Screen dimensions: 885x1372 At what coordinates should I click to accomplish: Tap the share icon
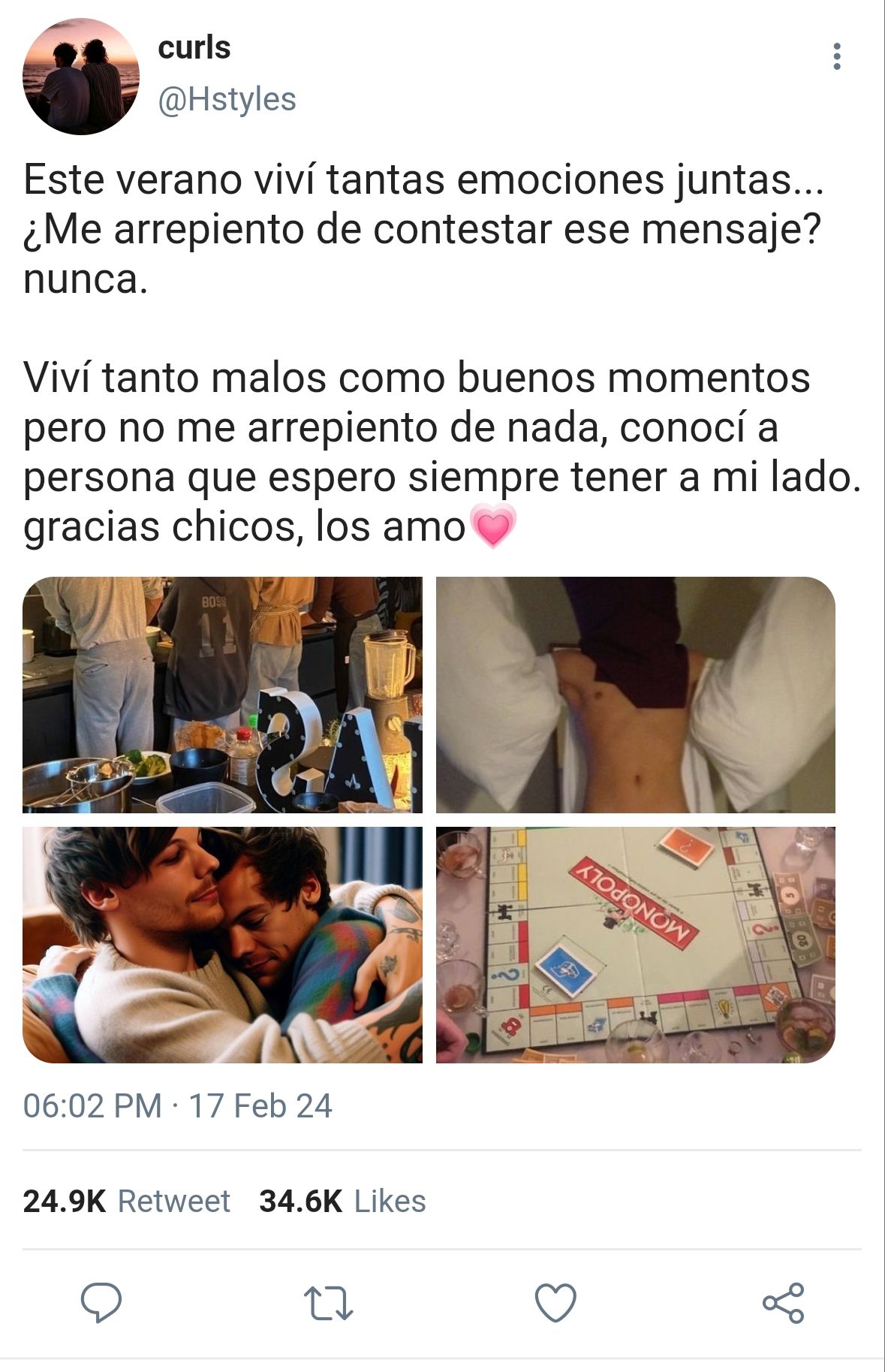(x=783, y=1303)
